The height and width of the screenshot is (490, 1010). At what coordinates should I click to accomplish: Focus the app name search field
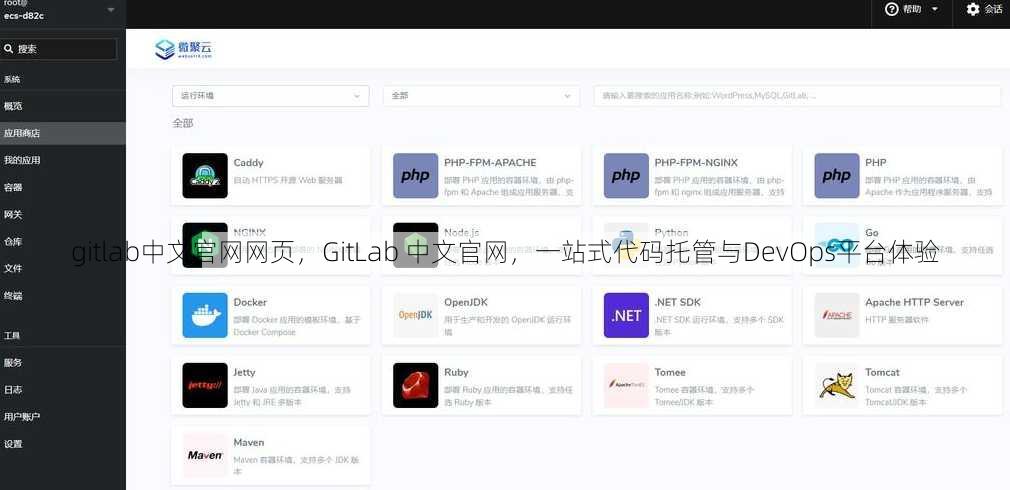797,96
